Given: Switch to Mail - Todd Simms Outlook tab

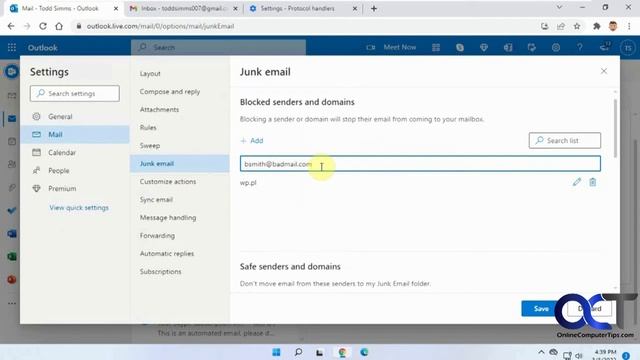Looking at the screenshot, I should click(x=63, y=8).
